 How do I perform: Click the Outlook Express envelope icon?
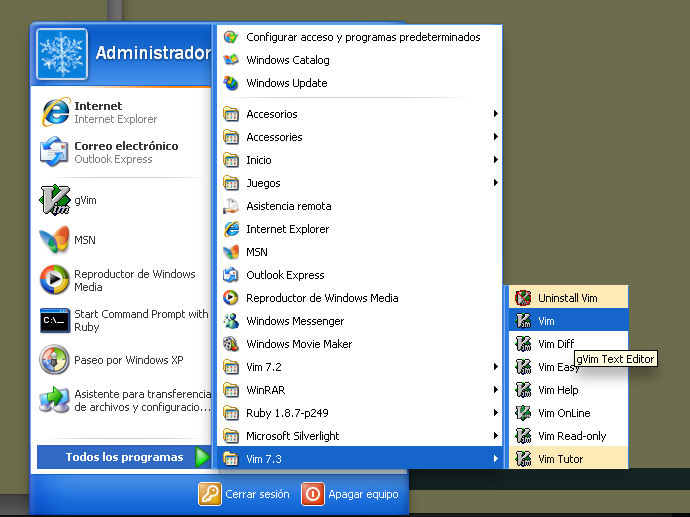(54, 152)
